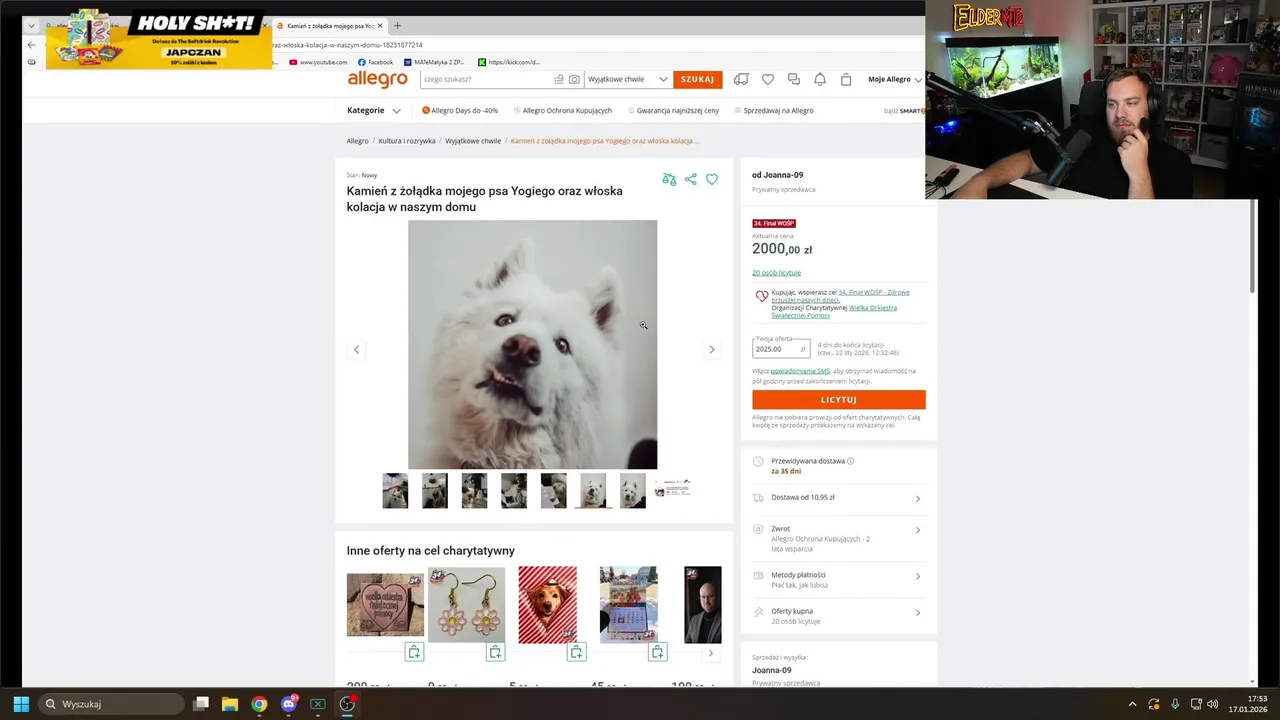Open Gwarancja najniższej ceny
This screenshot has width=1280, height=720.
[673, 110]
